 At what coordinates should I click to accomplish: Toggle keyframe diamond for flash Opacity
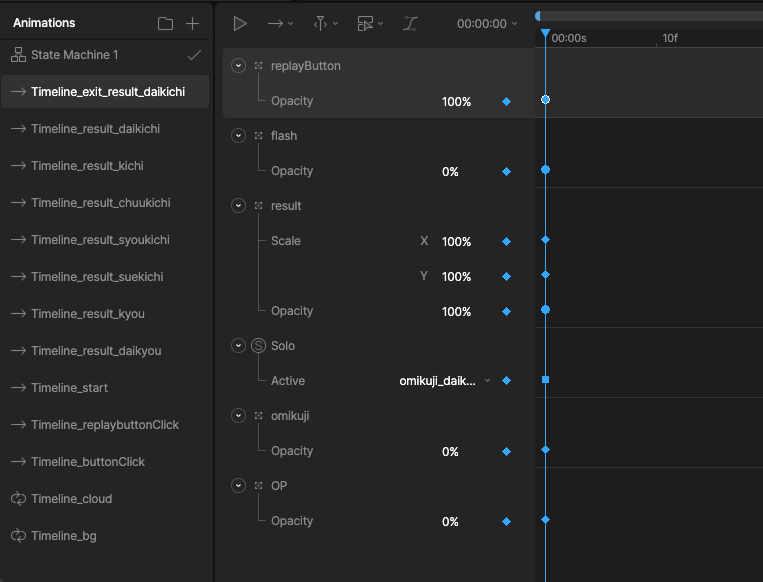click(507, 171)
